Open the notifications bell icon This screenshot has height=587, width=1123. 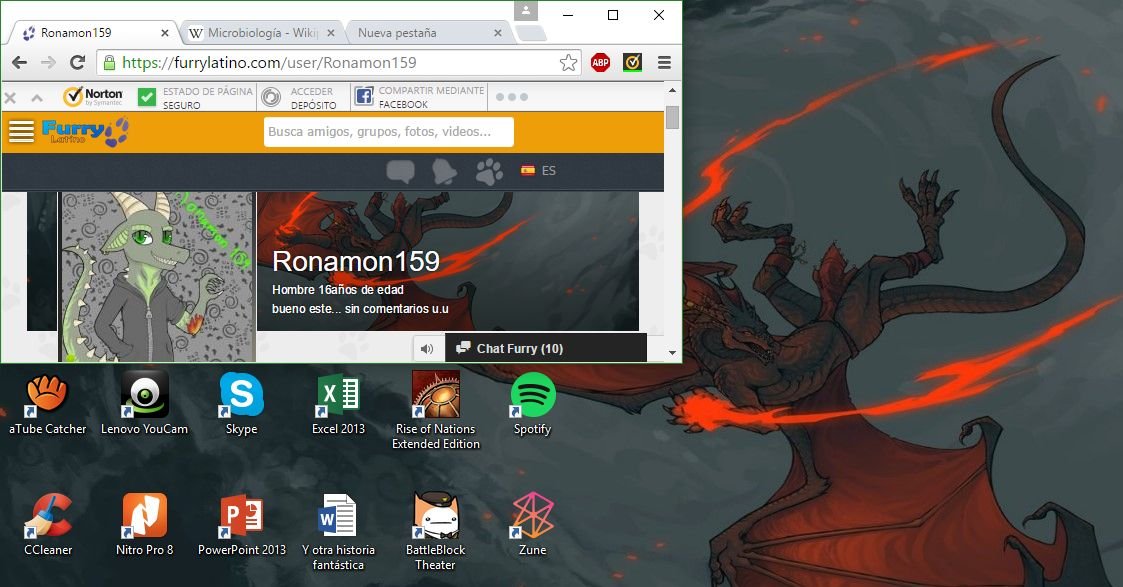pos(444,172)
